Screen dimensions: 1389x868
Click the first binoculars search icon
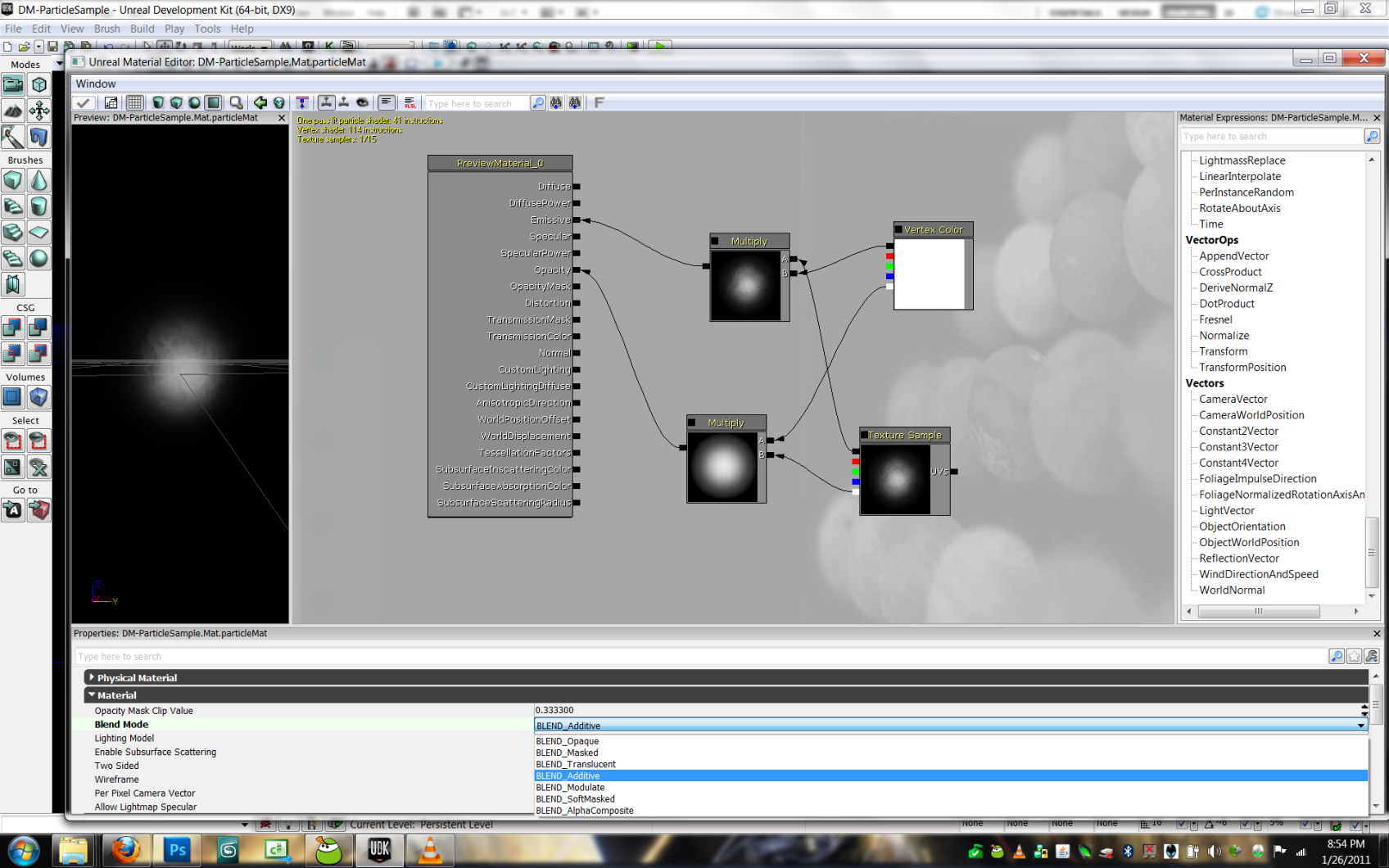click(556, 102)
